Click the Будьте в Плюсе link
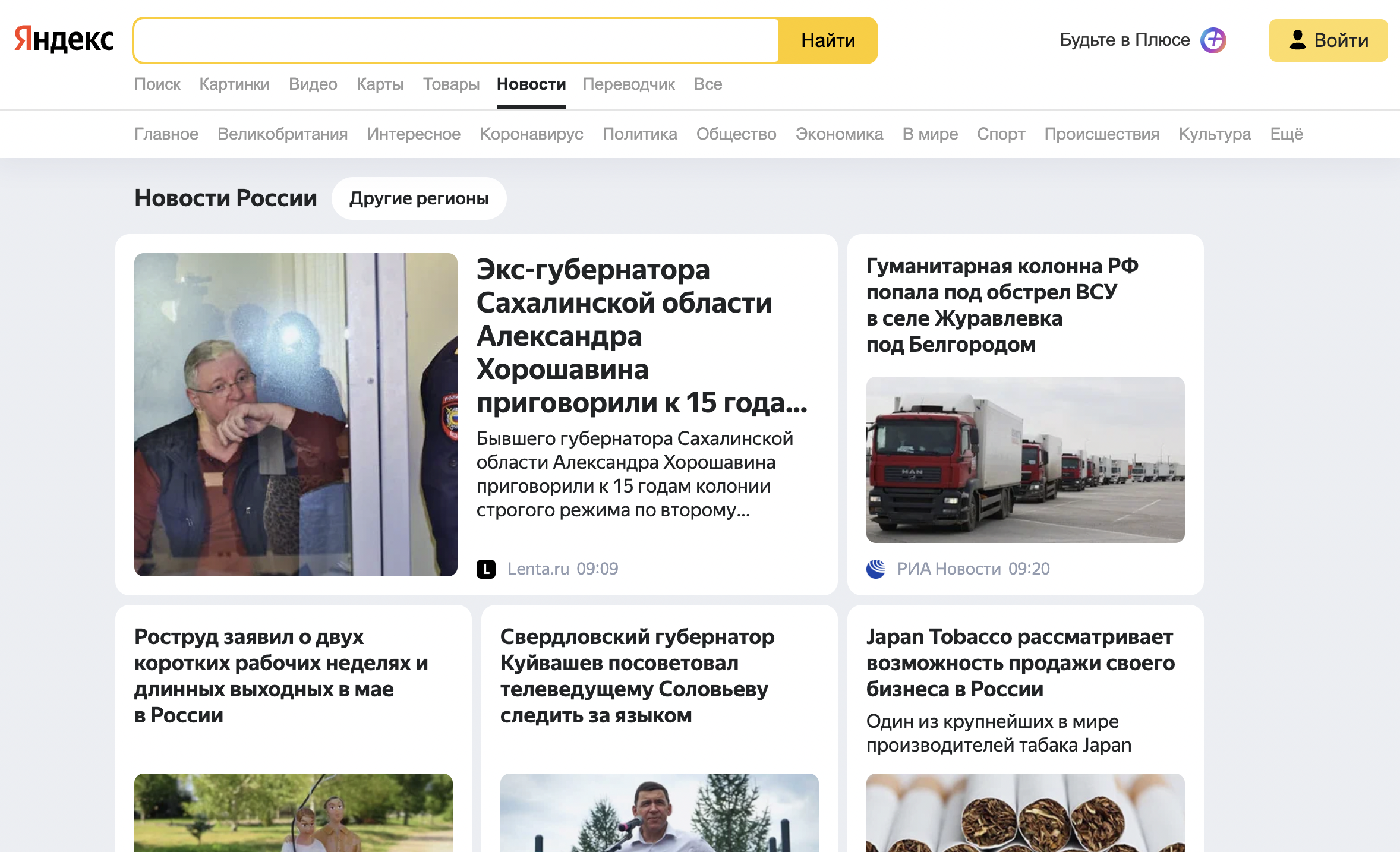The height and width of the screenshot is (852, 1400). pos(1124,40)
